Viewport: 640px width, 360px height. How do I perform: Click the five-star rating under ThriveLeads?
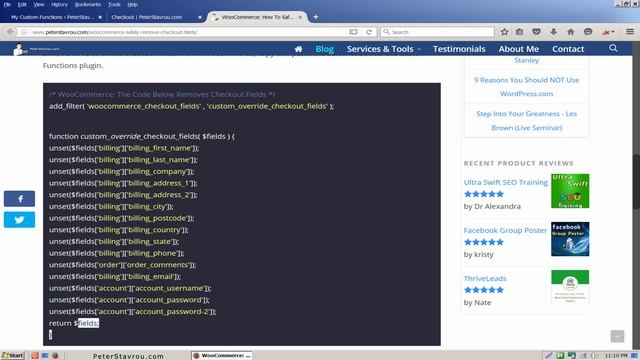pyautogui.click(x=484, y=290)
